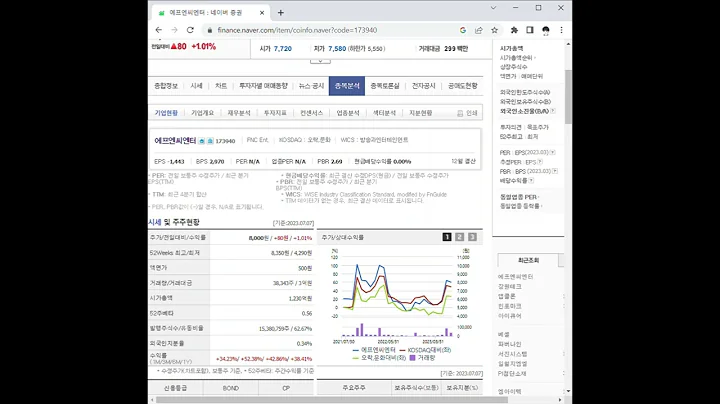Select the 업종분석 sub-tab

point(348,113)
